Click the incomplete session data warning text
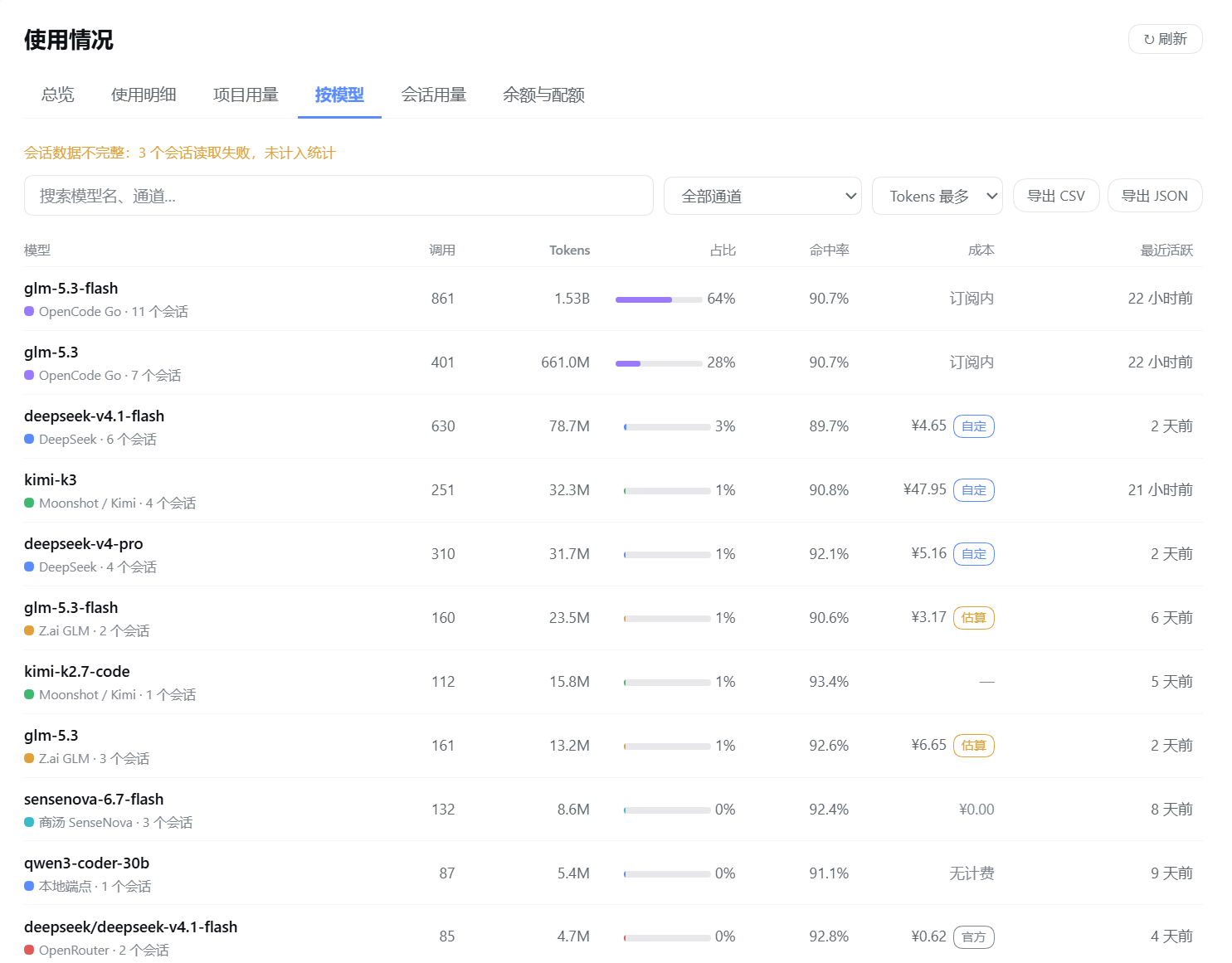This screenshot has width=1232, height=963. [x=180, y=153]
